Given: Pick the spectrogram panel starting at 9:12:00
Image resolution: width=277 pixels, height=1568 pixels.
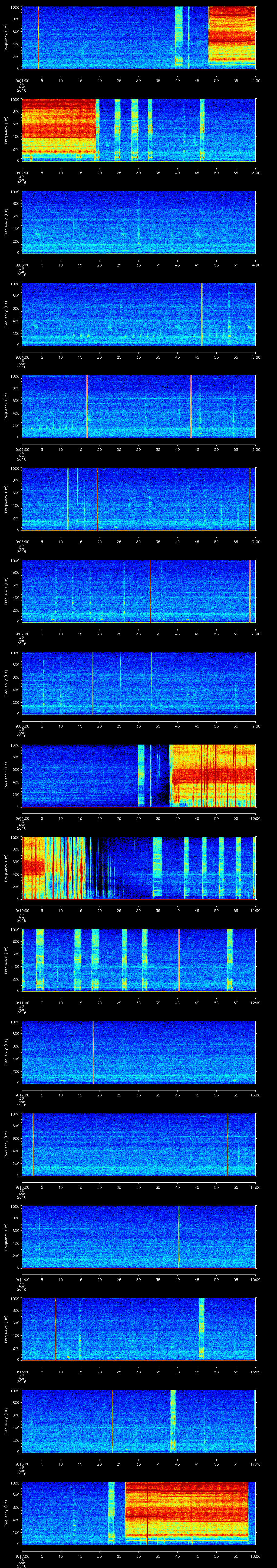Looking at the screenshot, I should [139, 1052].
